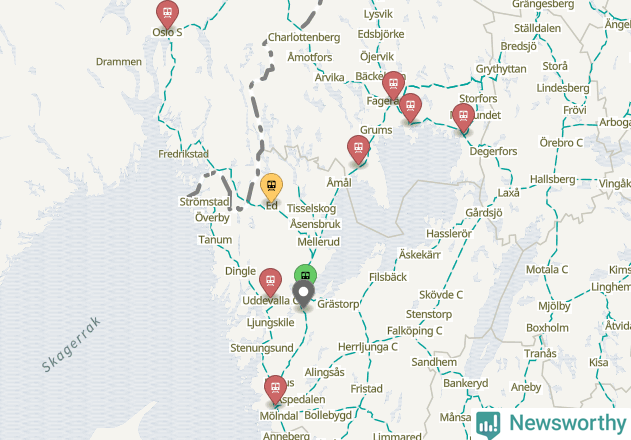Open the red train marker near Mölndal
Image resolution: width=631 pixels, height=440 pixels.
point(275,388)
